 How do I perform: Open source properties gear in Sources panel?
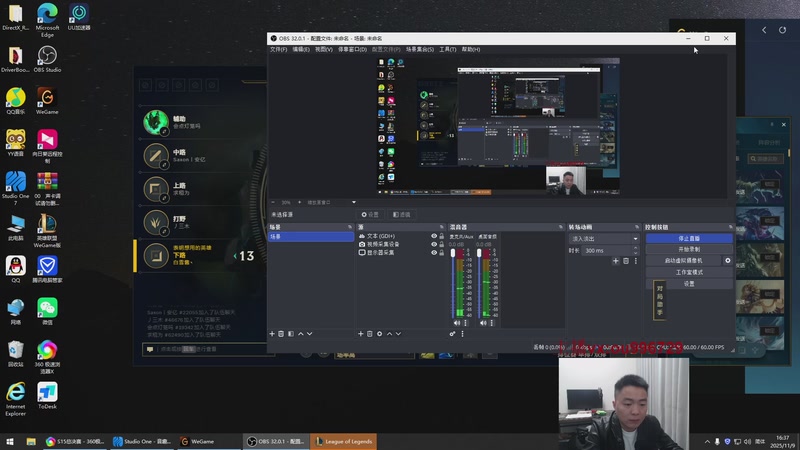[380, 334]
